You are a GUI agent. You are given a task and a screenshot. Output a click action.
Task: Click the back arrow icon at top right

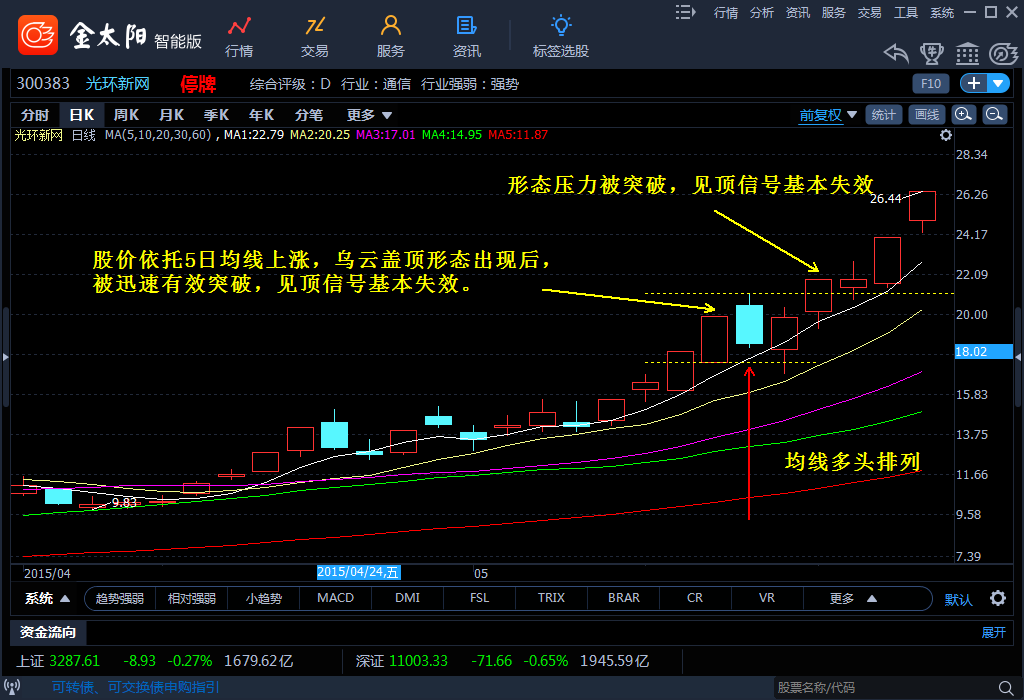pyautogui.click(x=896, y=54)
